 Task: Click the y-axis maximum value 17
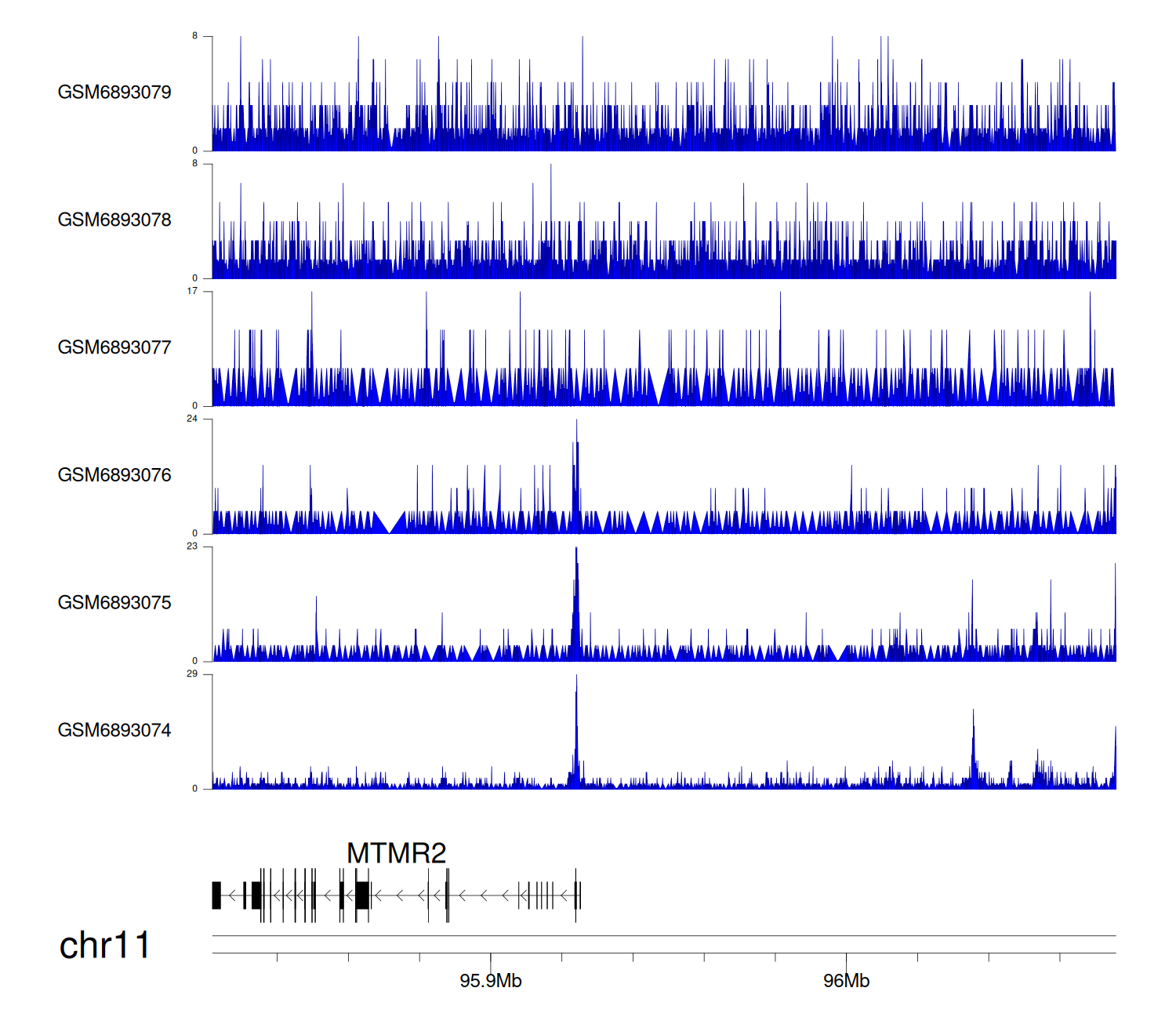point(192,292)
